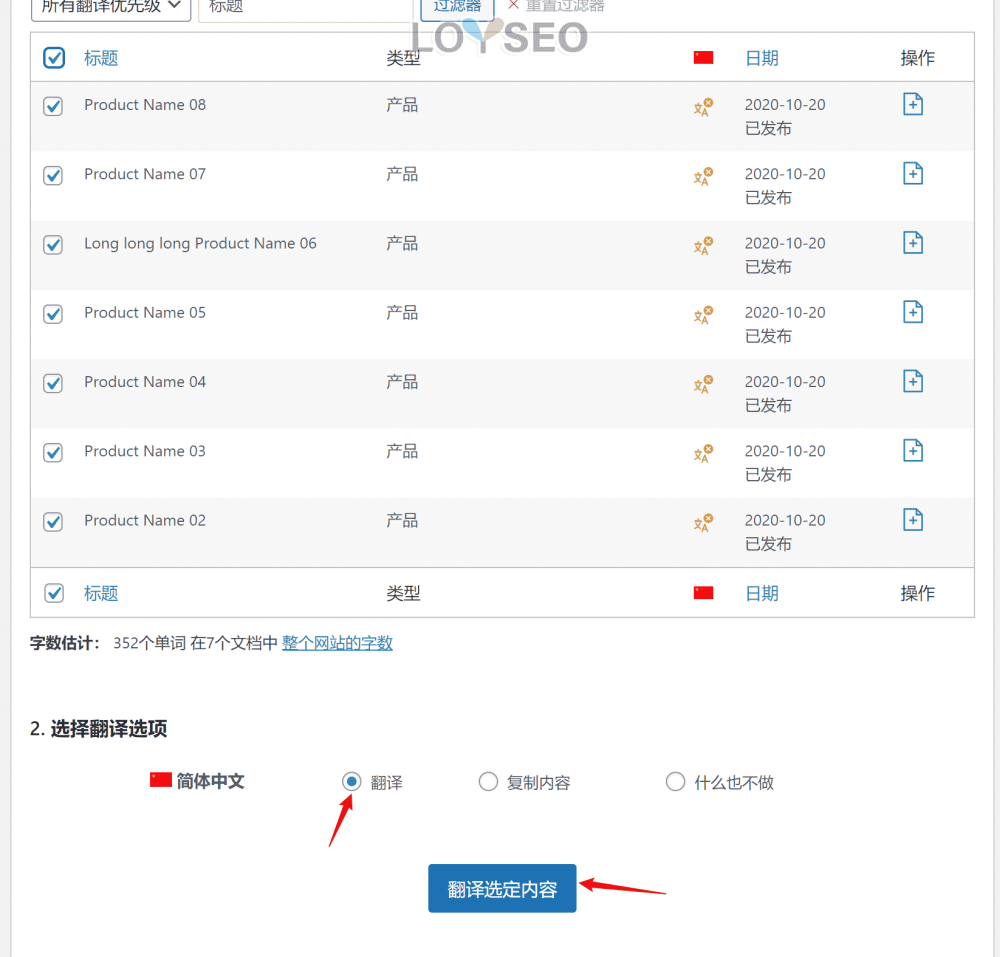The image size is (1000, 957).
Task: Focus the 标题 search input field
Action: 305,9
